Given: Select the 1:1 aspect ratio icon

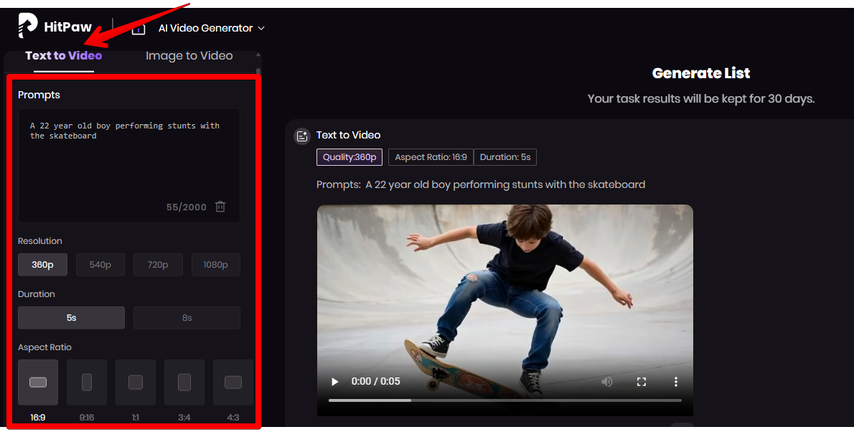Looking at the screenshot, I should [136, 382].
